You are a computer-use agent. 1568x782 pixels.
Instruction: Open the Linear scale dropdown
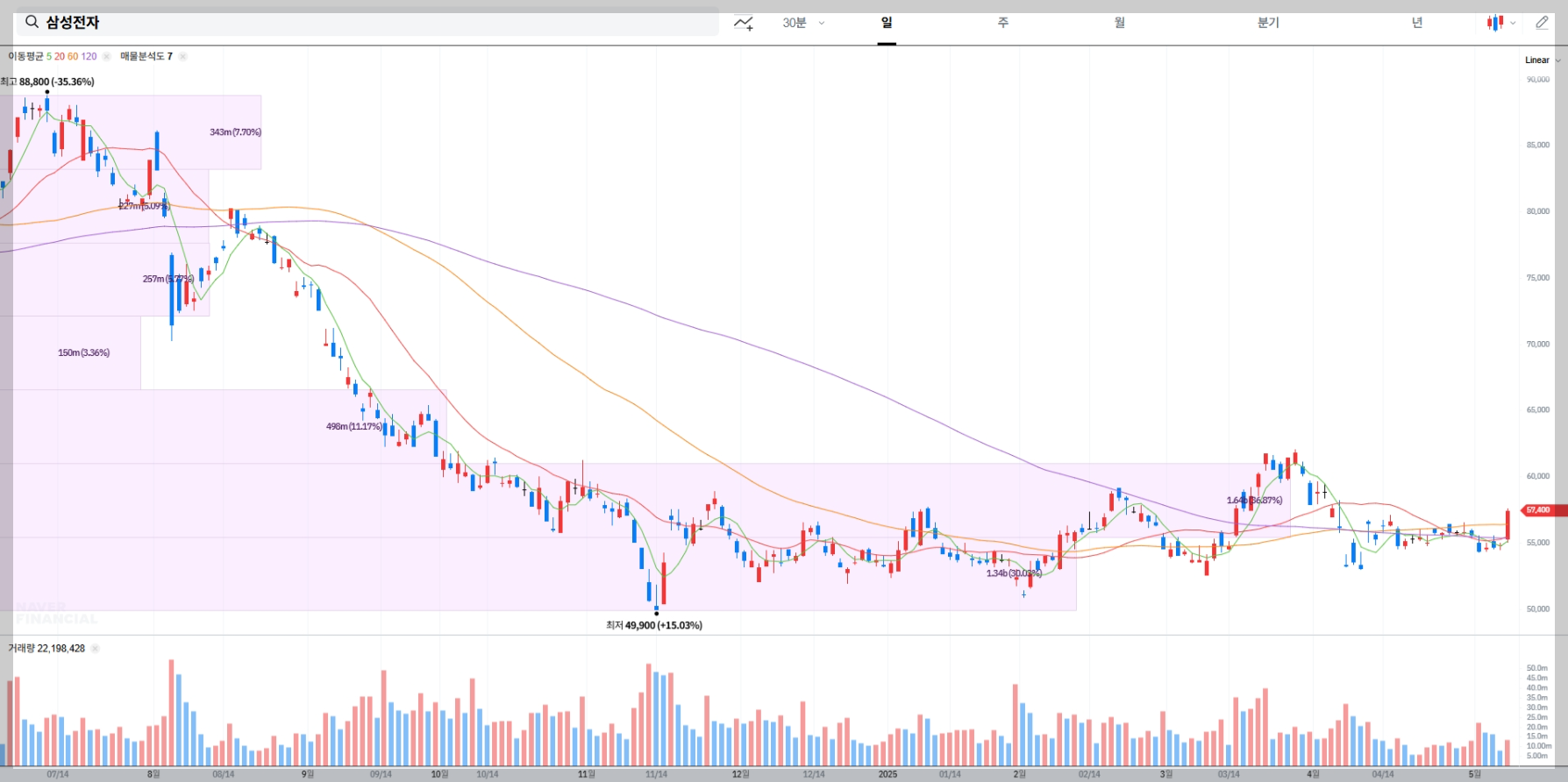[1543, 60]
